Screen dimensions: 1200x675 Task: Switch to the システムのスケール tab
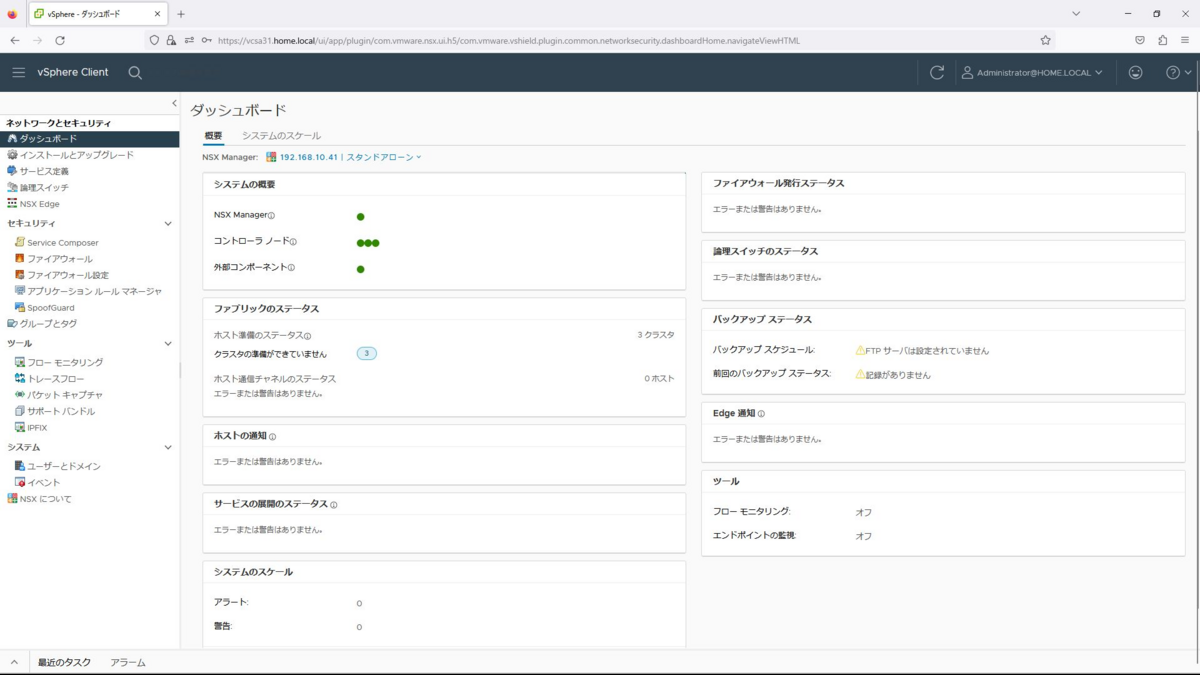(281, 136)
